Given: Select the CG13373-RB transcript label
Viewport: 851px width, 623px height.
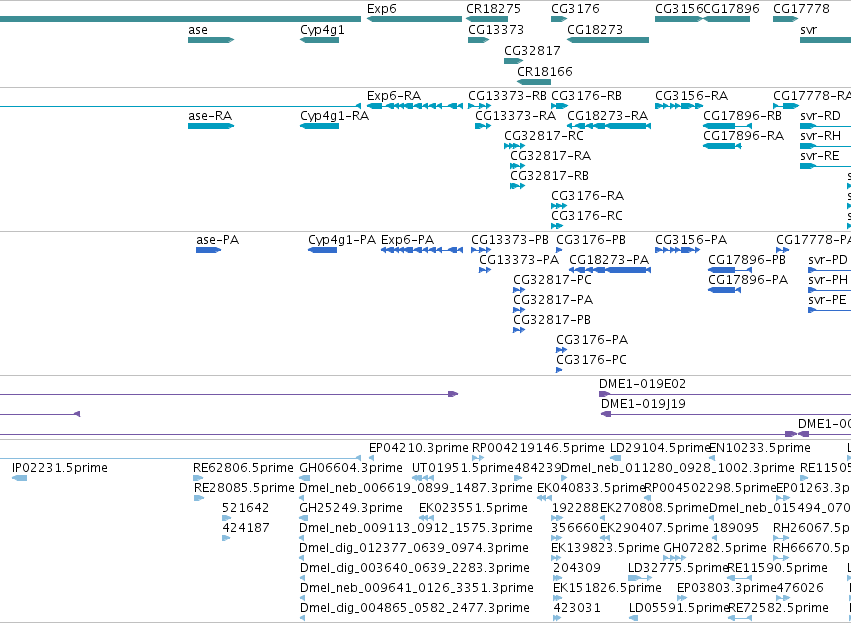Looking at the screenshot, I should pyautogui.click(x=507, y=96).
